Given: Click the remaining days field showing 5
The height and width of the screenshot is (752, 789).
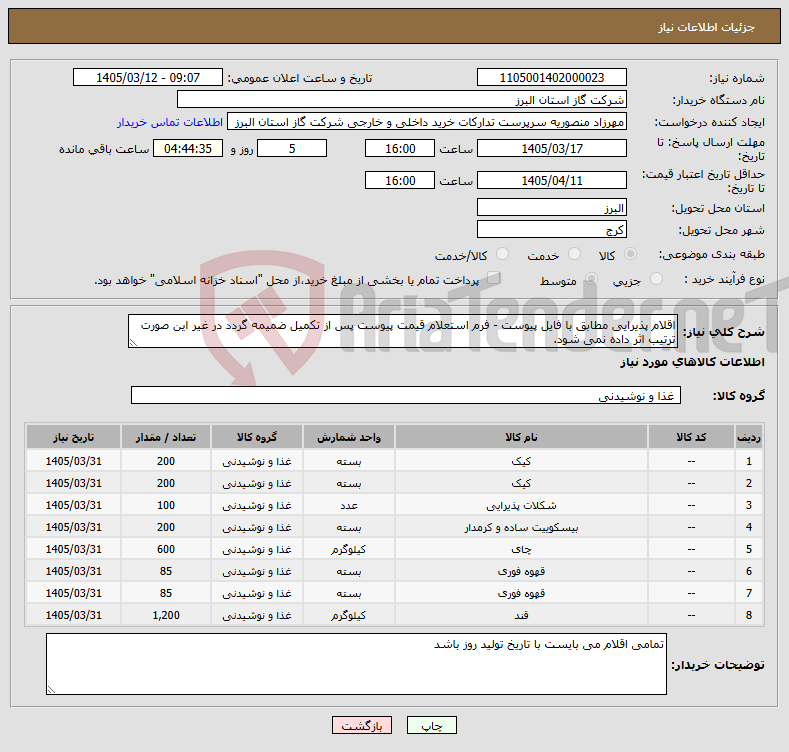Looking at the screenshot, I should point(292,148).
